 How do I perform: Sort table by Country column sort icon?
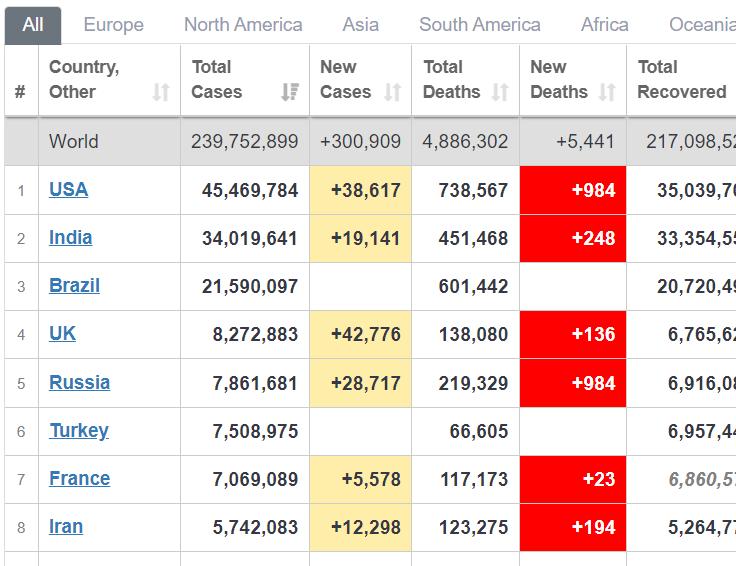pyautogui.click(x=161, y=93)
